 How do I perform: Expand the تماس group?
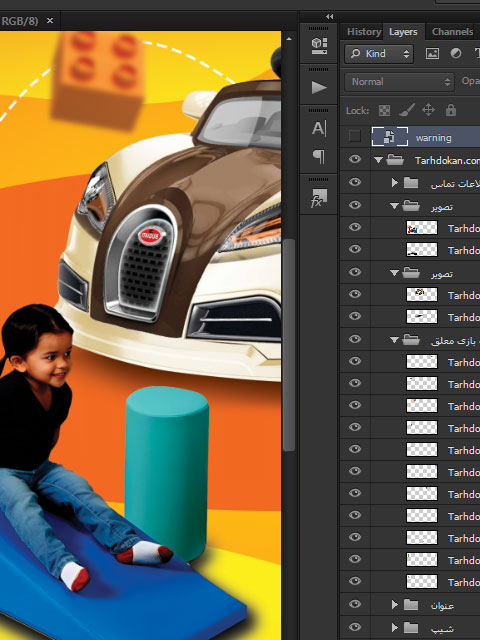click(x=394, y=182)
